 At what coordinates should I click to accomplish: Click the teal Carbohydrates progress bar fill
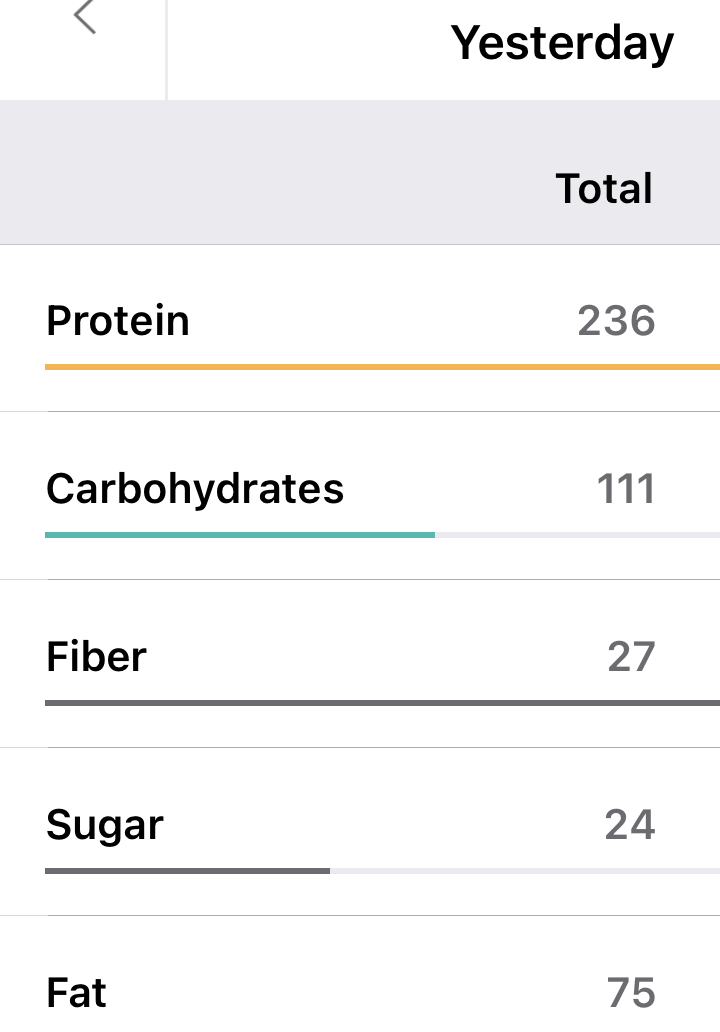tap(240, 535)
